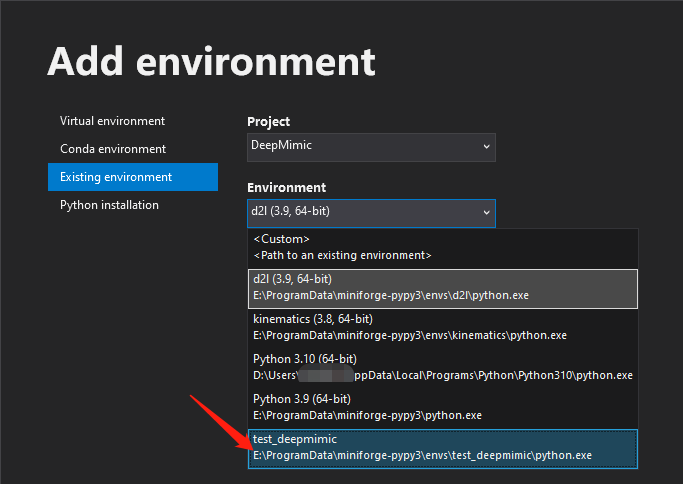Image resolution: width=683 pixels, height=484 pixels.
Task: Click the envs\test_deepmimic\python.exe path line
Action: pyautogui.click(x=422, y=455)
